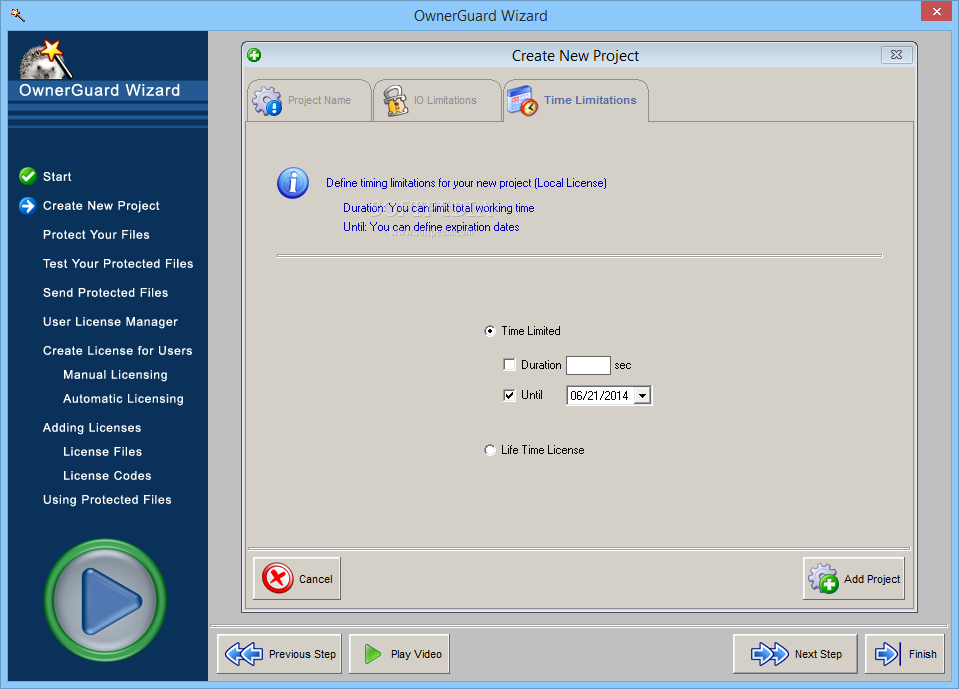The height and width of the screenshot is (689, 959).
Task: Go to Start step in sidebar
Action: [57, 177]
